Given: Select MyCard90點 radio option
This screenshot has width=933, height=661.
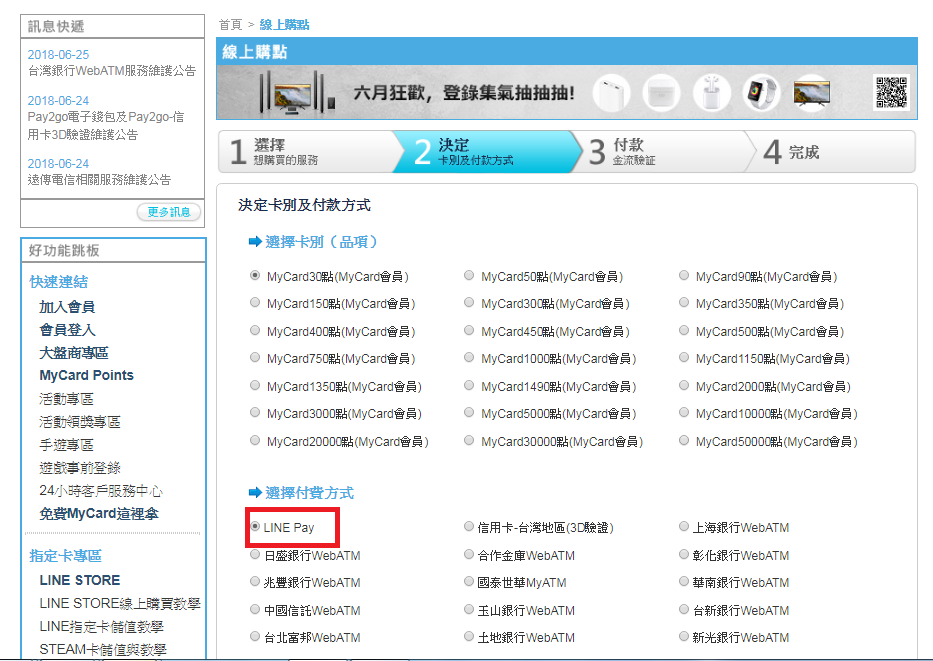Looking at the screenshot, I should pyautogui.click(x=684, y=275).
